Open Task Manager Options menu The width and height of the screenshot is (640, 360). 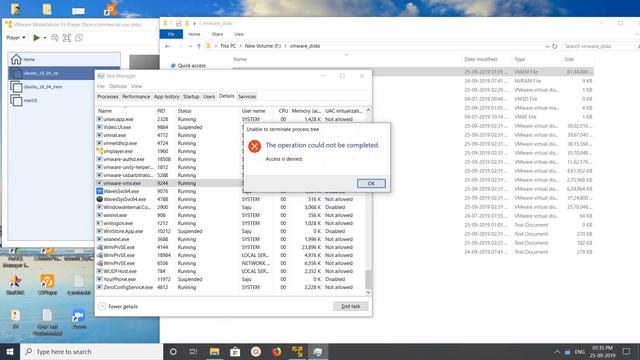pyautogui.click(x=118, y=86)
